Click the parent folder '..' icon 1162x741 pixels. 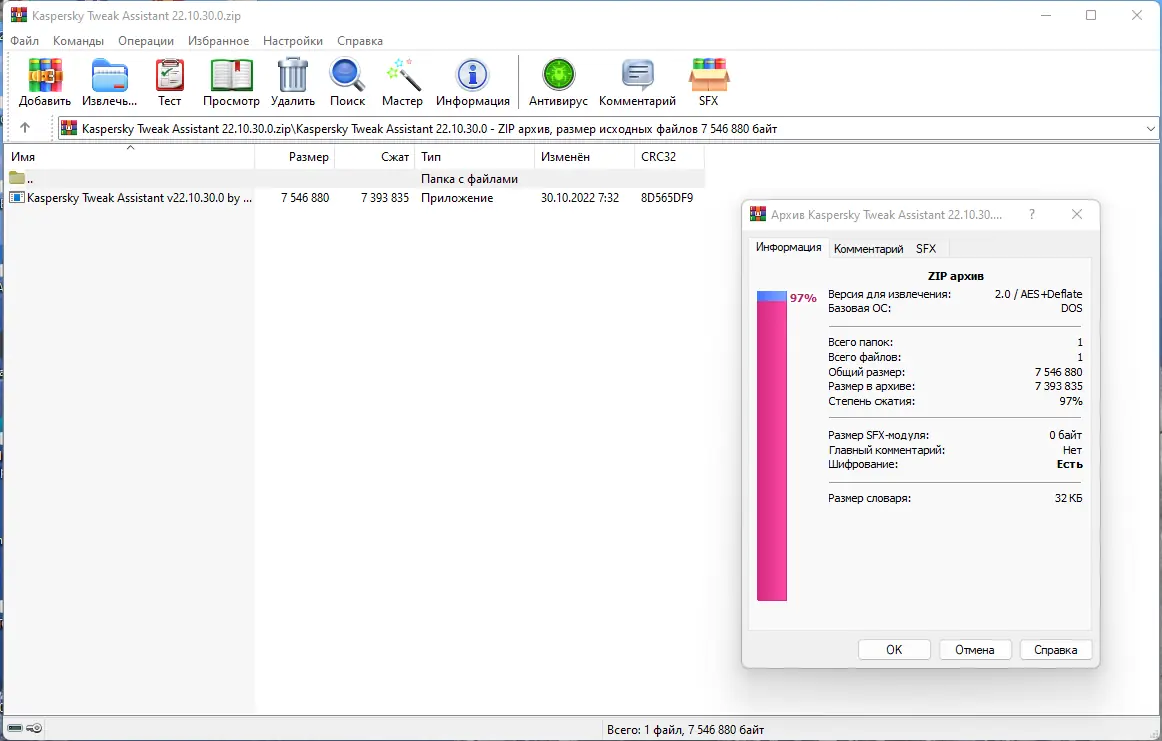[x=16, y=178]
